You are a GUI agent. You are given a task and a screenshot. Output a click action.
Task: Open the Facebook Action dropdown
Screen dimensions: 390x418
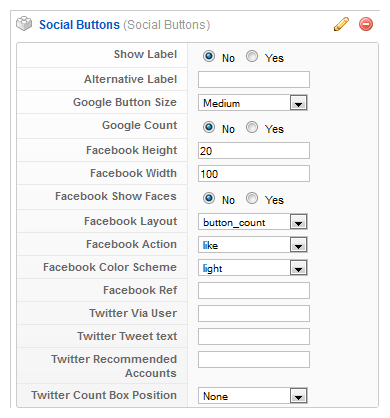click(x=252, y=245)
